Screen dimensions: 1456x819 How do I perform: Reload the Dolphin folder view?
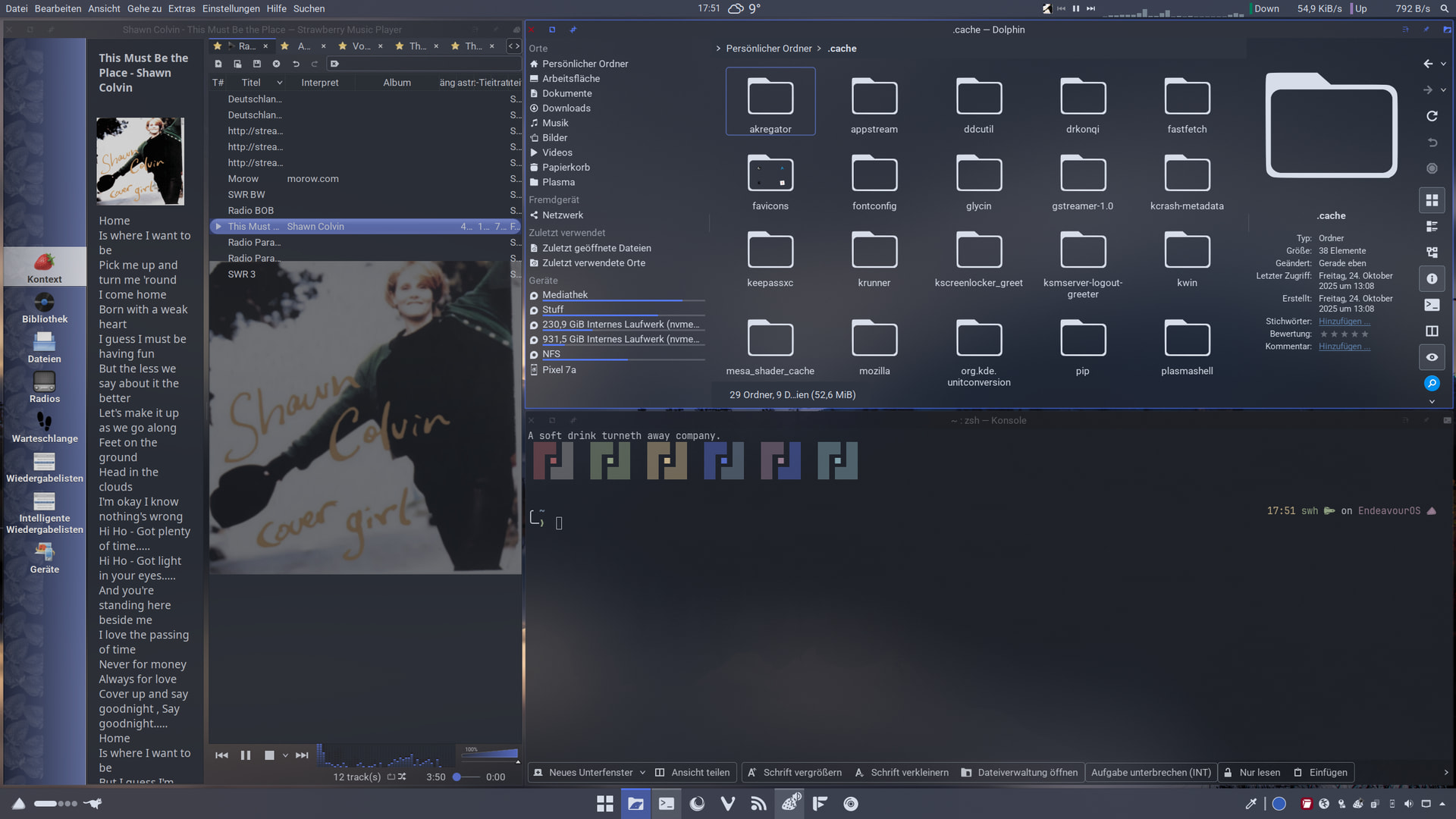[1432, 117]
